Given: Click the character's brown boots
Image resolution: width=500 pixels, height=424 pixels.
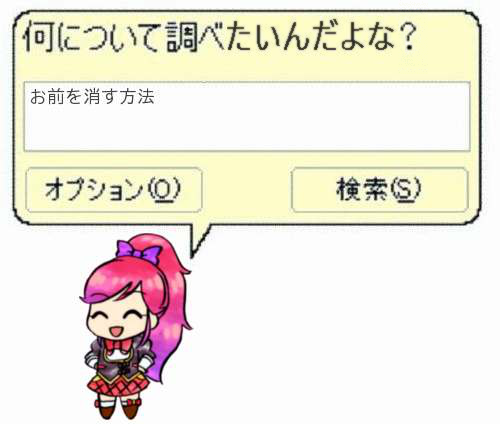Looking at the screenshot, I should (119, 409).
